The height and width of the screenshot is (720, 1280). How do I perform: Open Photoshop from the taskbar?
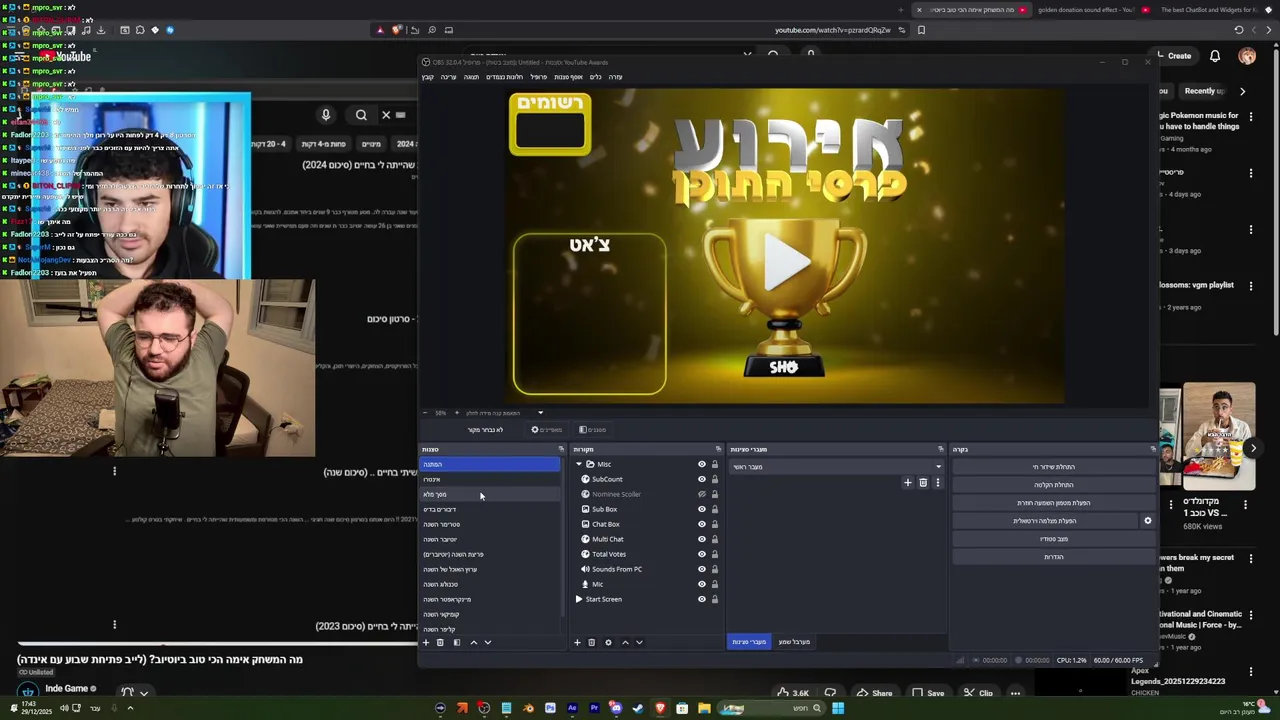(550, 709)
